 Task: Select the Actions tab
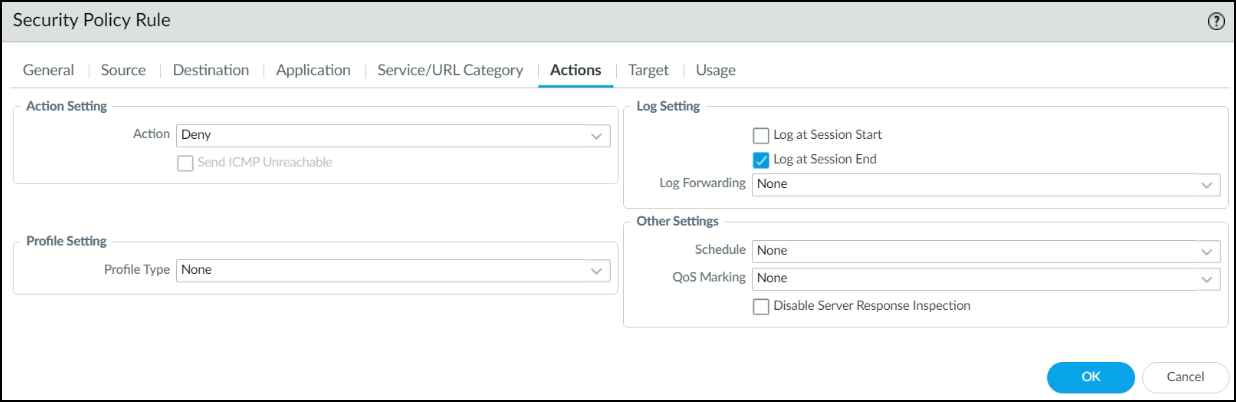coord(576,71)
